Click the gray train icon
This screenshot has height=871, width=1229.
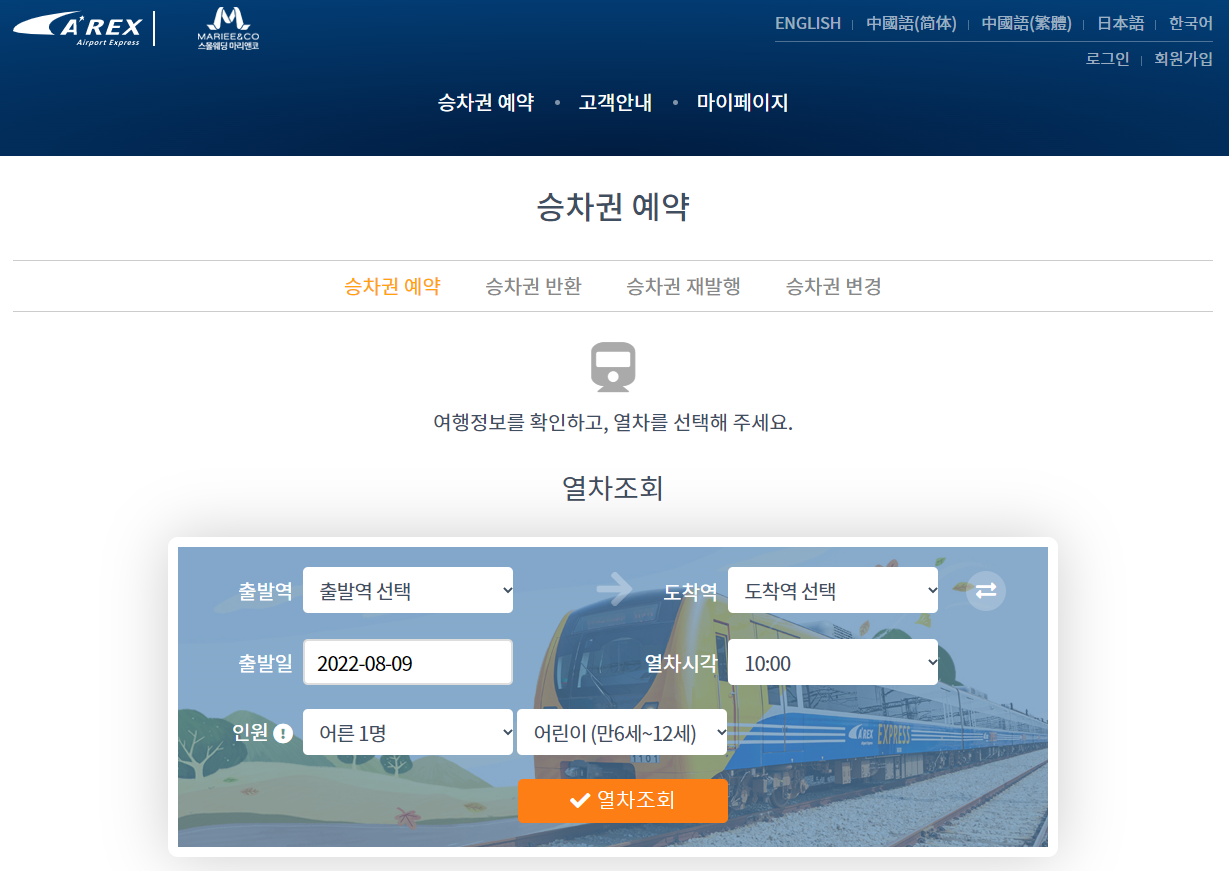coord(613,366)
